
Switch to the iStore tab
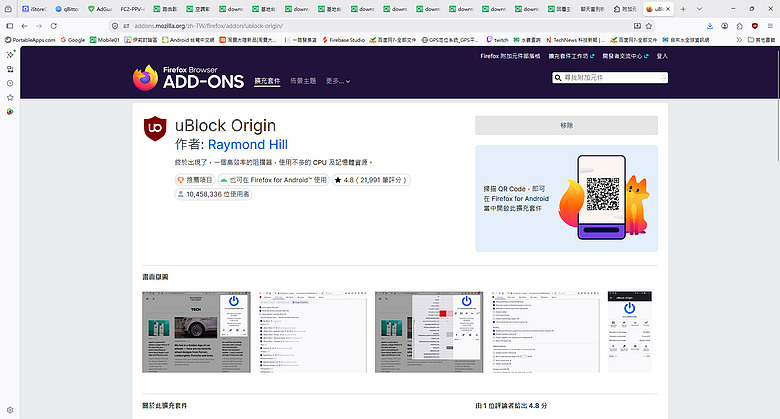coord(34,9)
